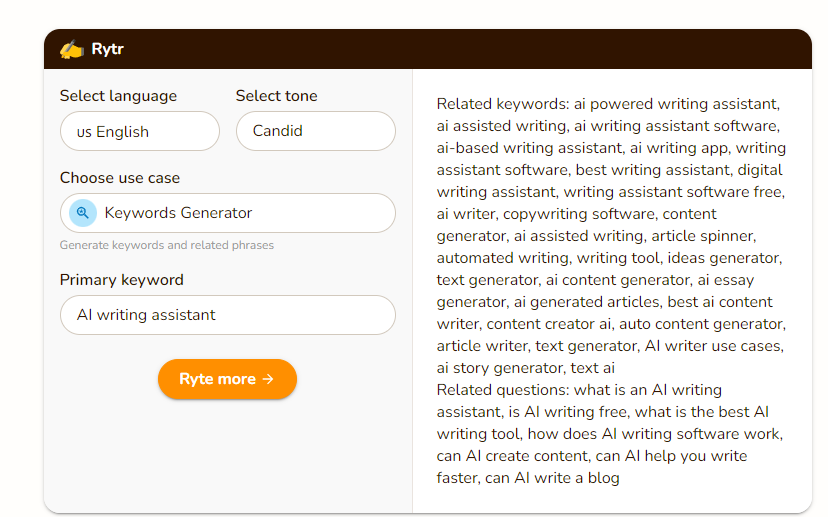Click the Rytr writing-hand logo icon

coord(71,49)
